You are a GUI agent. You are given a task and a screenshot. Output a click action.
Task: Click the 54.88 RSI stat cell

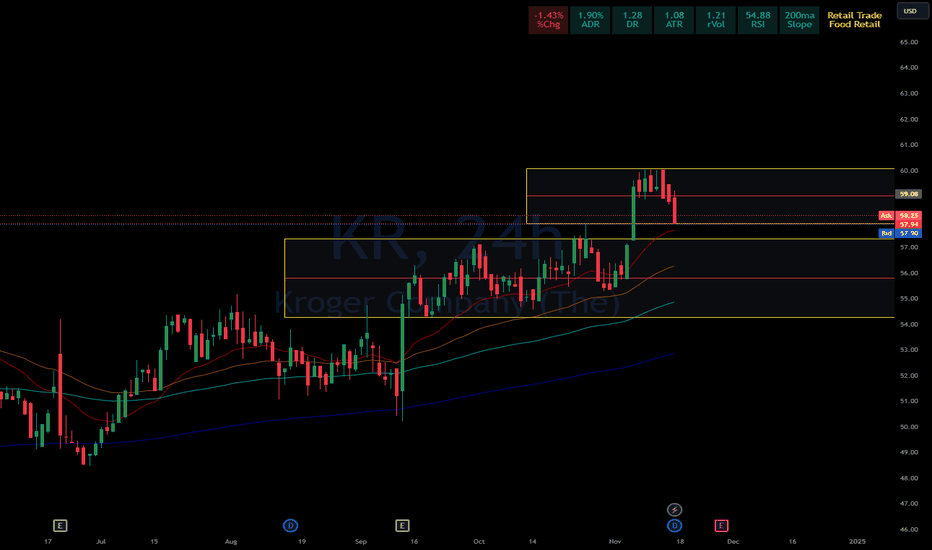click(758, 20)
